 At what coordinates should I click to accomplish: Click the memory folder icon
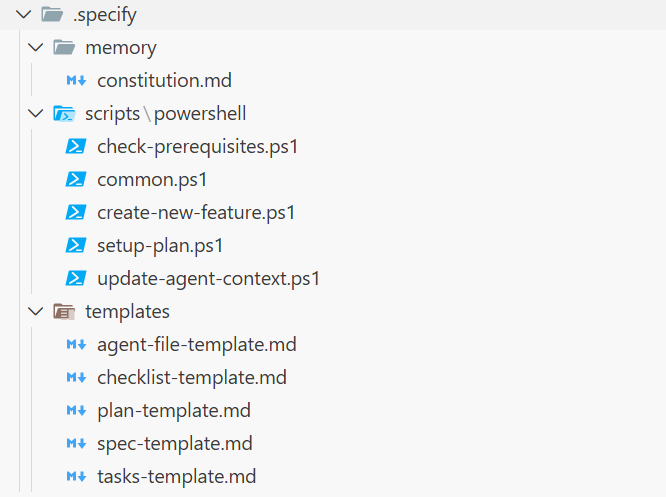click(x=65, y=48)
